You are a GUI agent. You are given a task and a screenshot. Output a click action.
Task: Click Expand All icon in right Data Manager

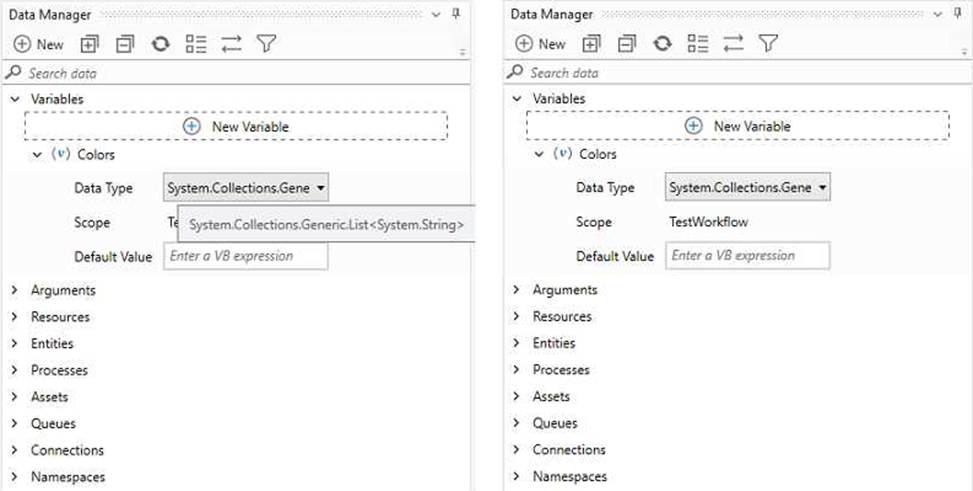click(592, 44)
